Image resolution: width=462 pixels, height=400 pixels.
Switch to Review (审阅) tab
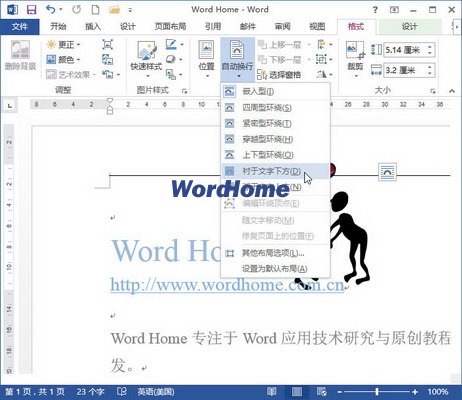[x=282, y=26]
